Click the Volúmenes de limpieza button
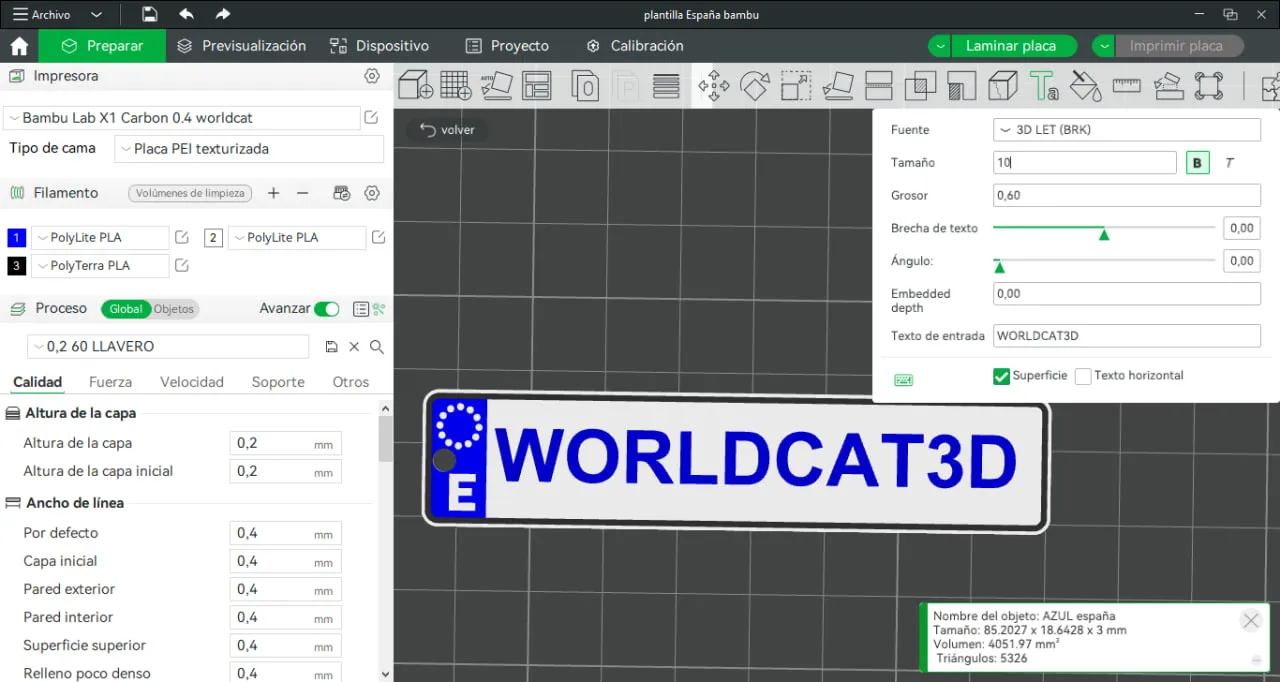Image resolution: width=1280 pixels, height=682 pixels. pyautogui.click(x=190, y=193)
